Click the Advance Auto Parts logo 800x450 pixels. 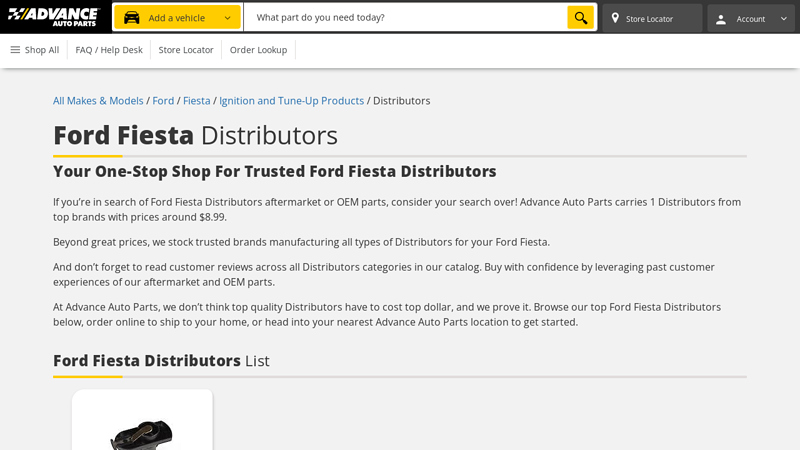point(54,17)
